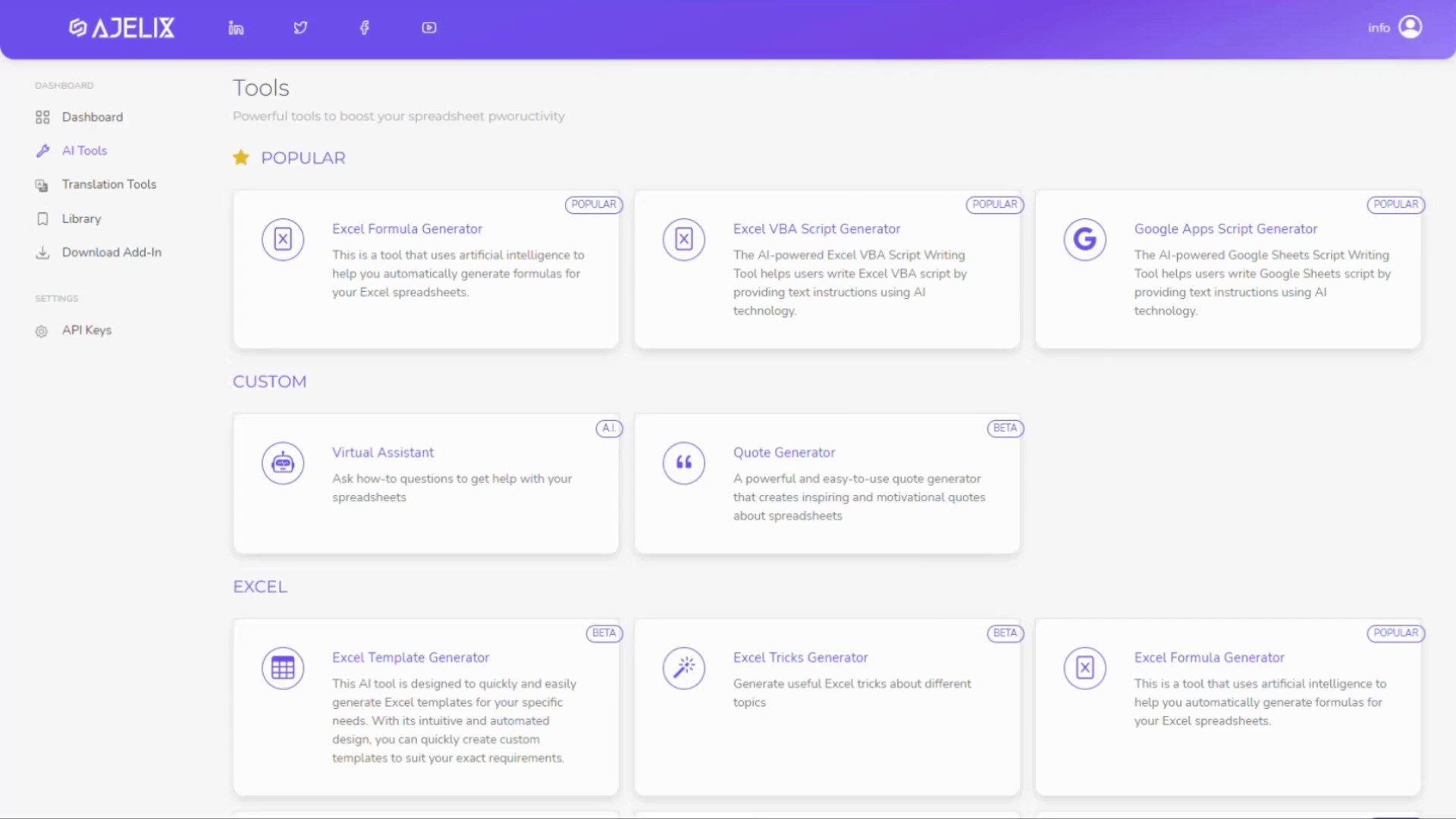This screenshot has height=819, width=1456.
Task: Click the 'Tools' page heading
Action: click(261, 88)
